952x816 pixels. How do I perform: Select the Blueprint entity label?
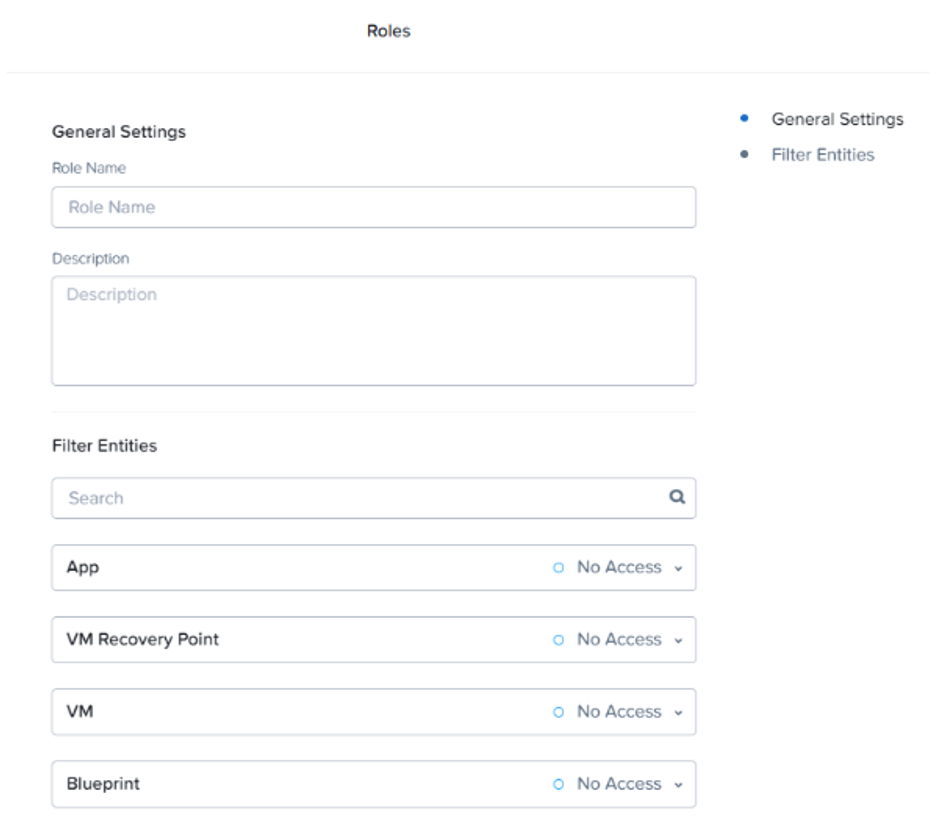point(103,784)
